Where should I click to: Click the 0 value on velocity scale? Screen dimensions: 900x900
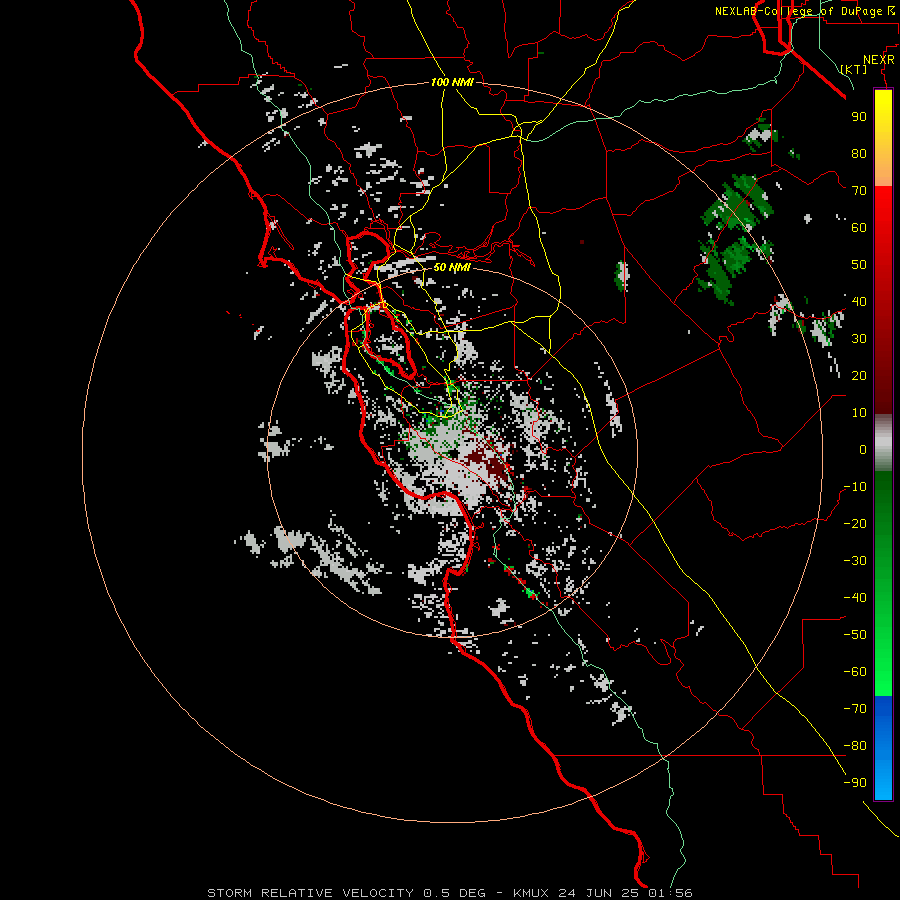click(x=863, y=449)
